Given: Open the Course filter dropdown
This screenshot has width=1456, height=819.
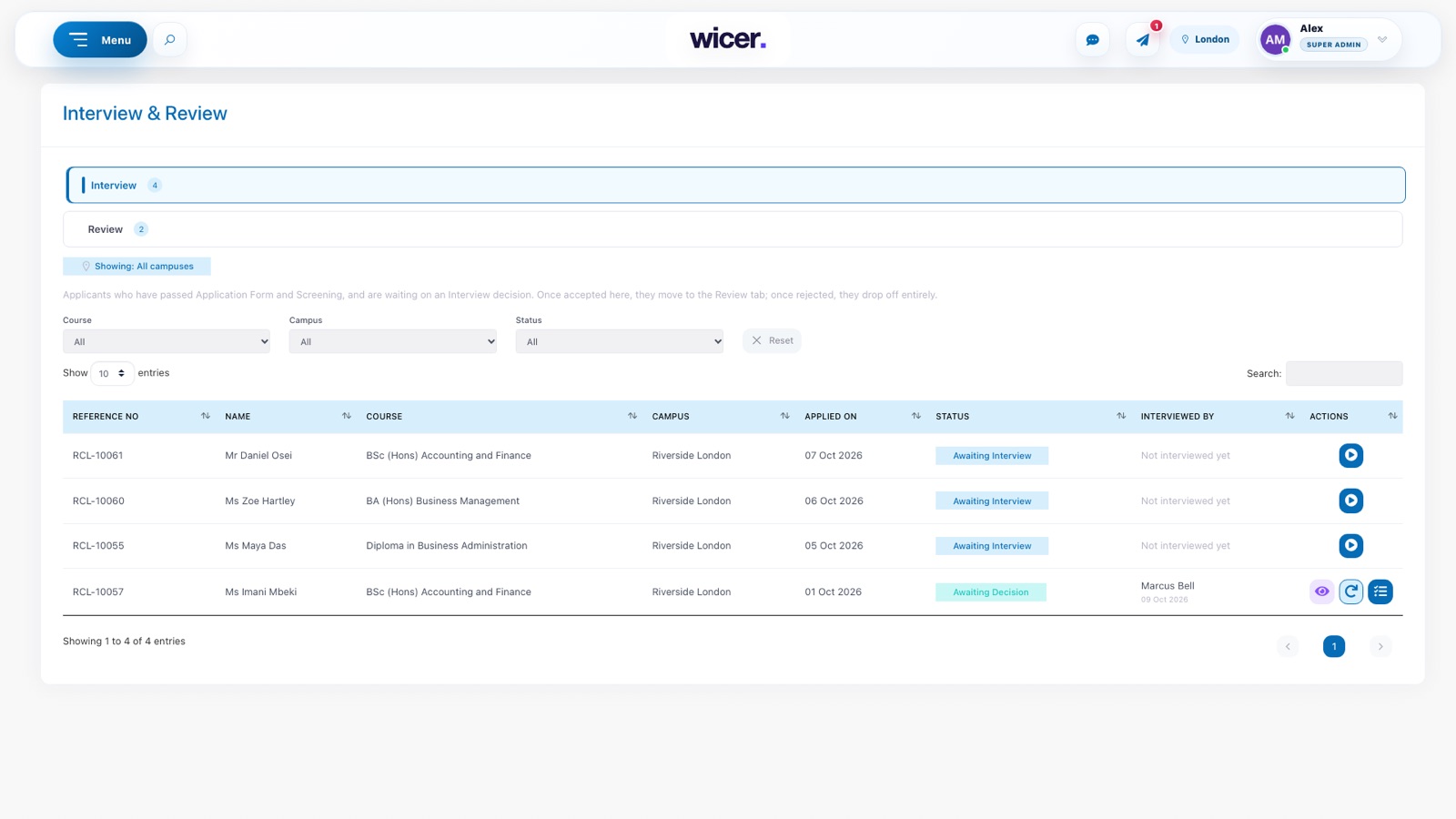Looking at the screenshot, I should pyautogui.click(x=167, y=342).
